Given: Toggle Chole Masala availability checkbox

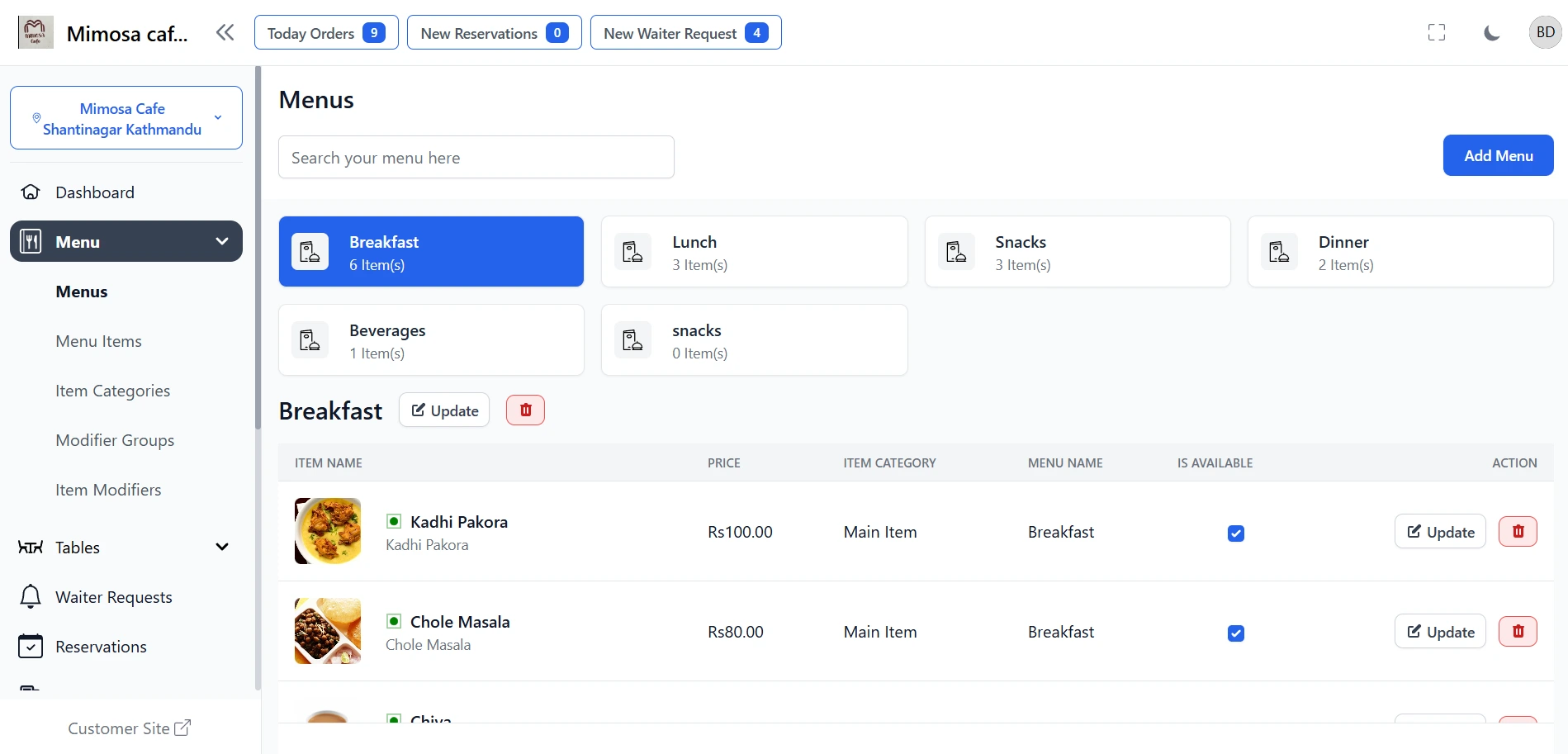Looking at the screenshot, I should tap(1235, 633).
